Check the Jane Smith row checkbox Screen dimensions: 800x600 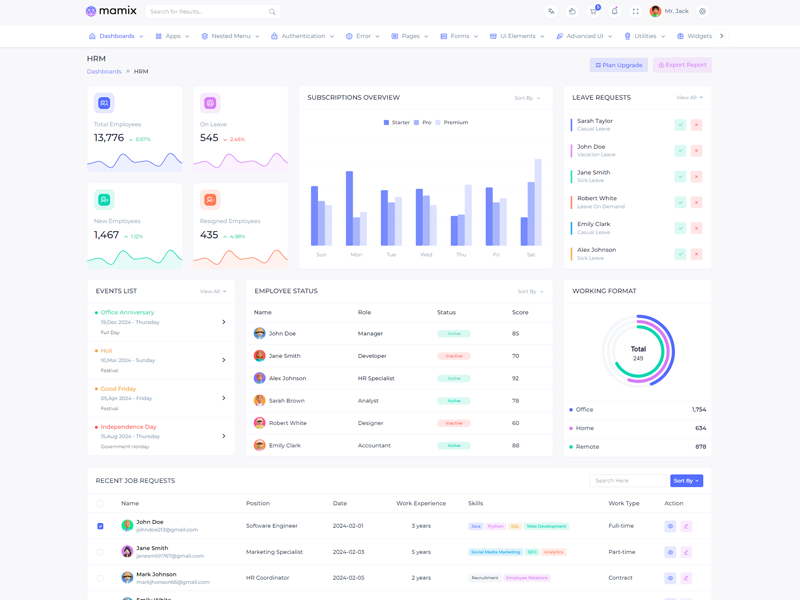100,552
